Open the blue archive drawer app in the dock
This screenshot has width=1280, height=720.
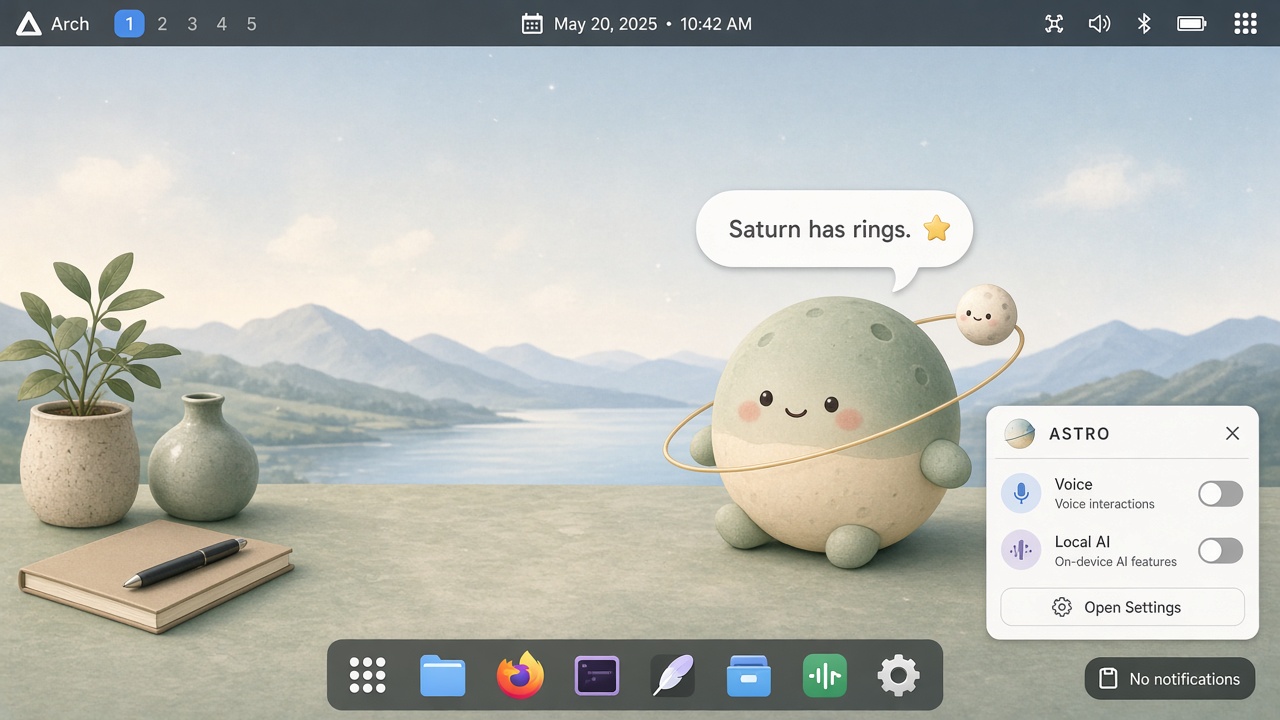(748, 675)
